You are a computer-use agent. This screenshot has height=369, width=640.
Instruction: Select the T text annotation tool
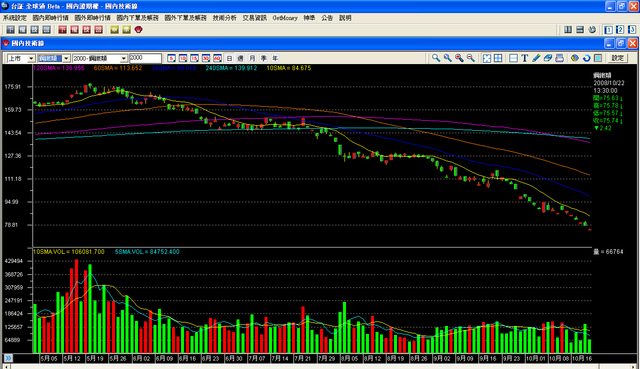[525, 58]
